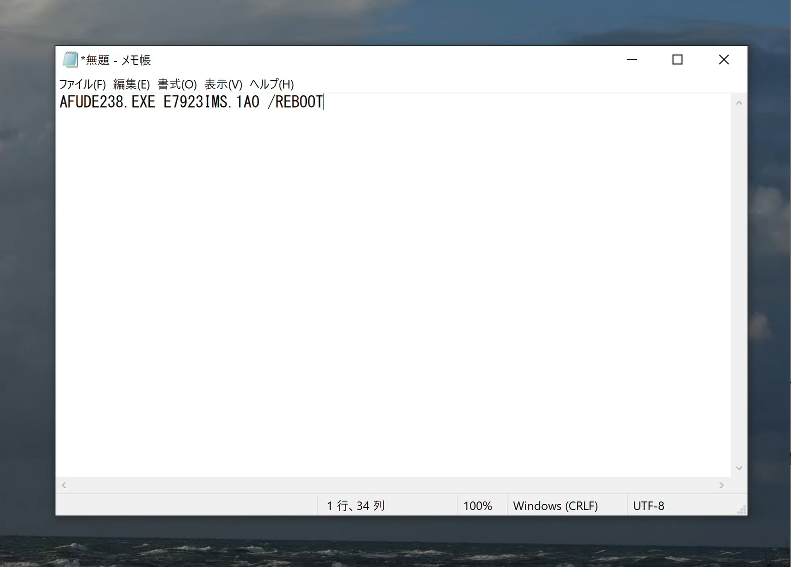Click the 無題 - メモ帳 window title

116,60
